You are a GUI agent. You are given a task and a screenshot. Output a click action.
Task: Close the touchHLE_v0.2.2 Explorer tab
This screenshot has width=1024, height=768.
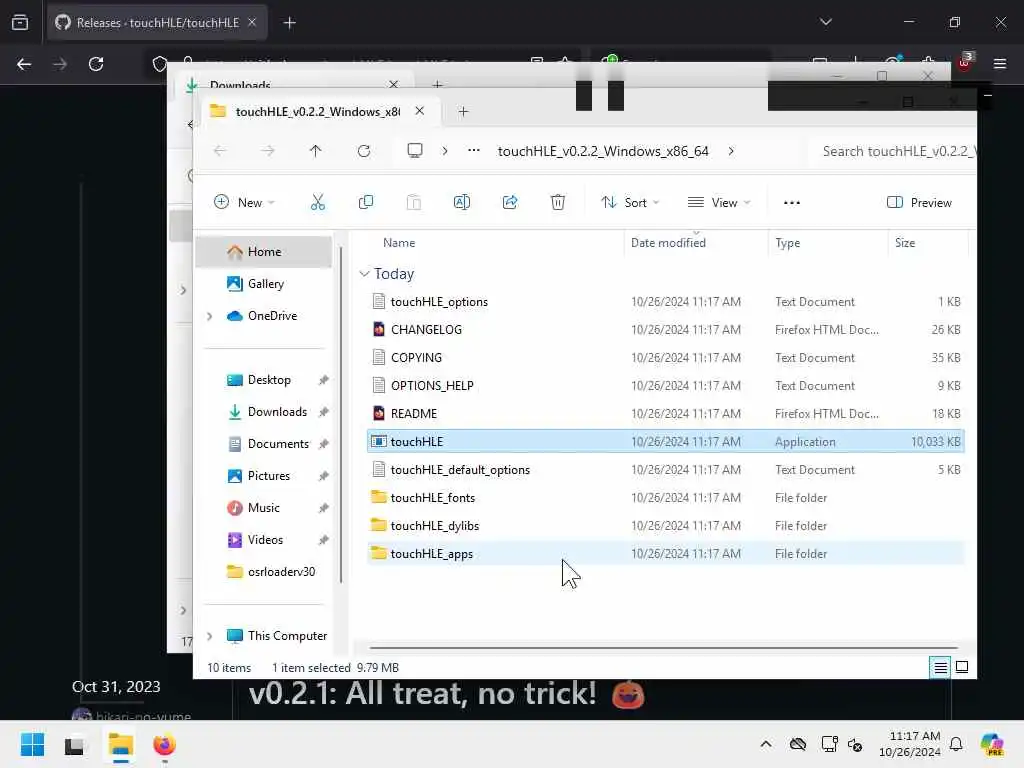click(419, 111)
